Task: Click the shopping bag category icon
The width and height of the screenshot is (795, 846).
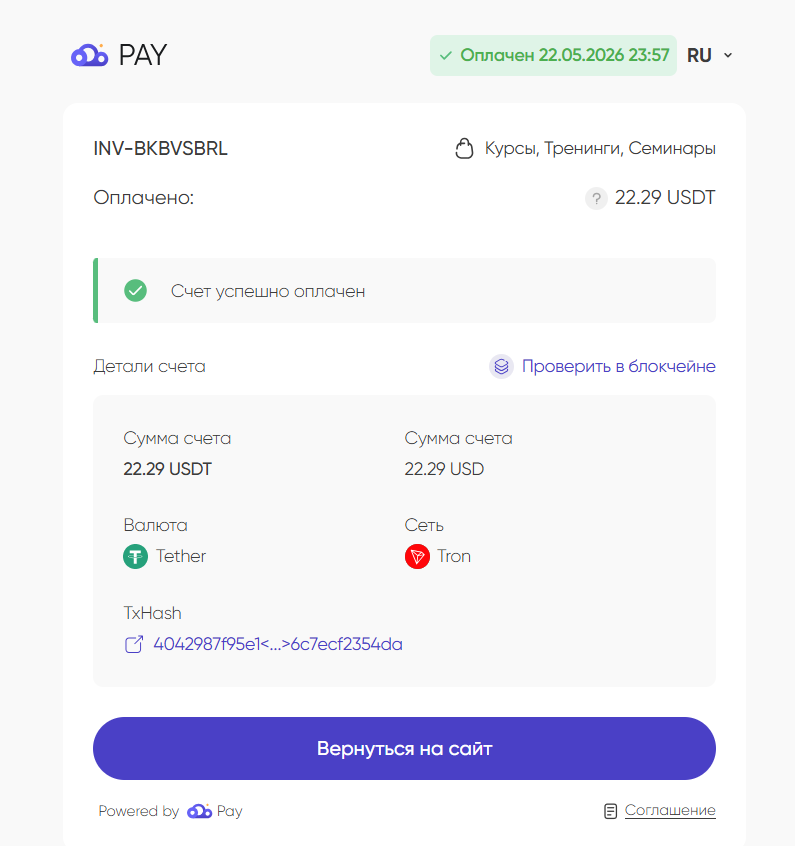Action: click(x=464, y=148)
